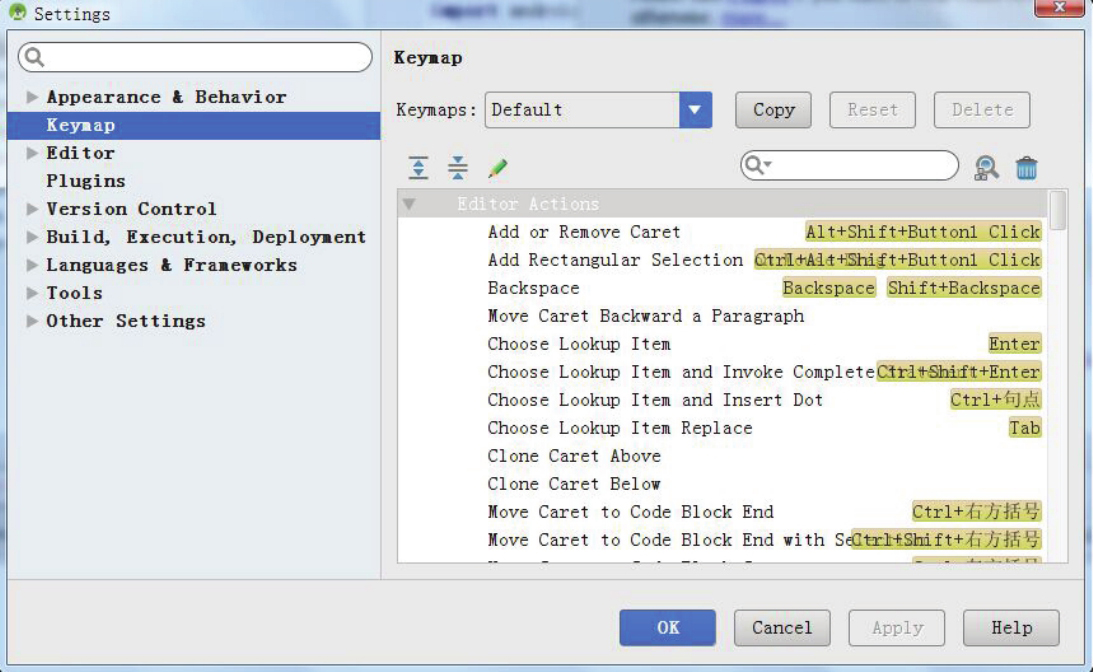The height and width of the screenshot is (672, 1093).
Task: Collapse the Editor Actions group
Action: (x=409, y=204)
